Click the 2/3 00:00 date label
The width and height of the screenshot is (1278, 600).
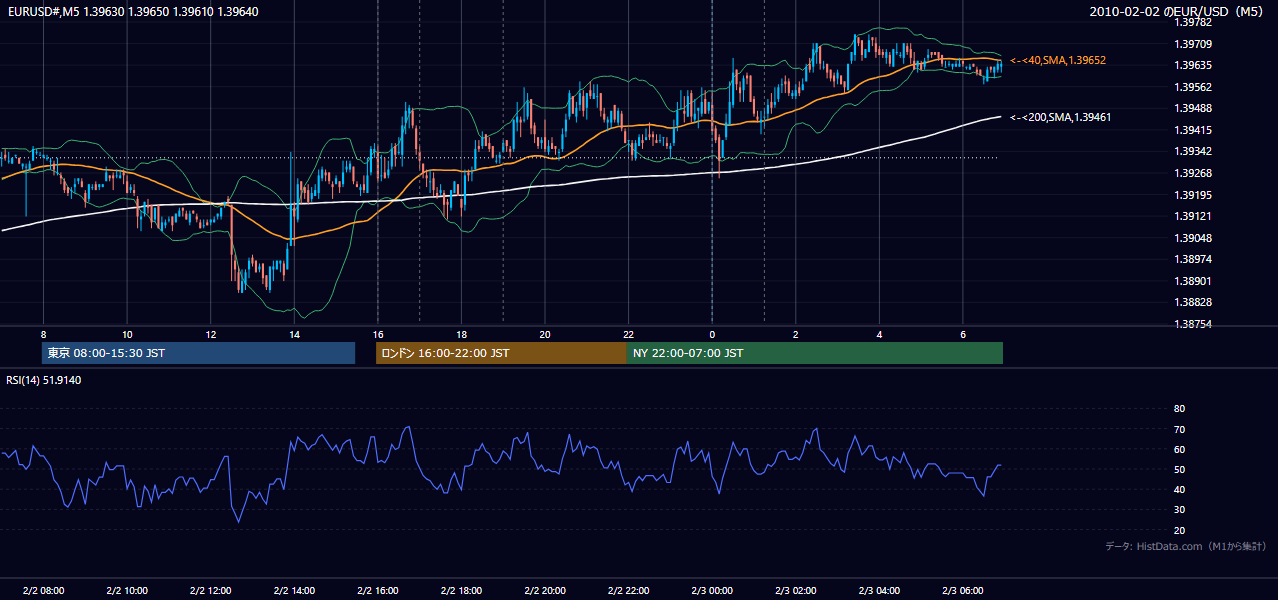click(x=712, y=591)
